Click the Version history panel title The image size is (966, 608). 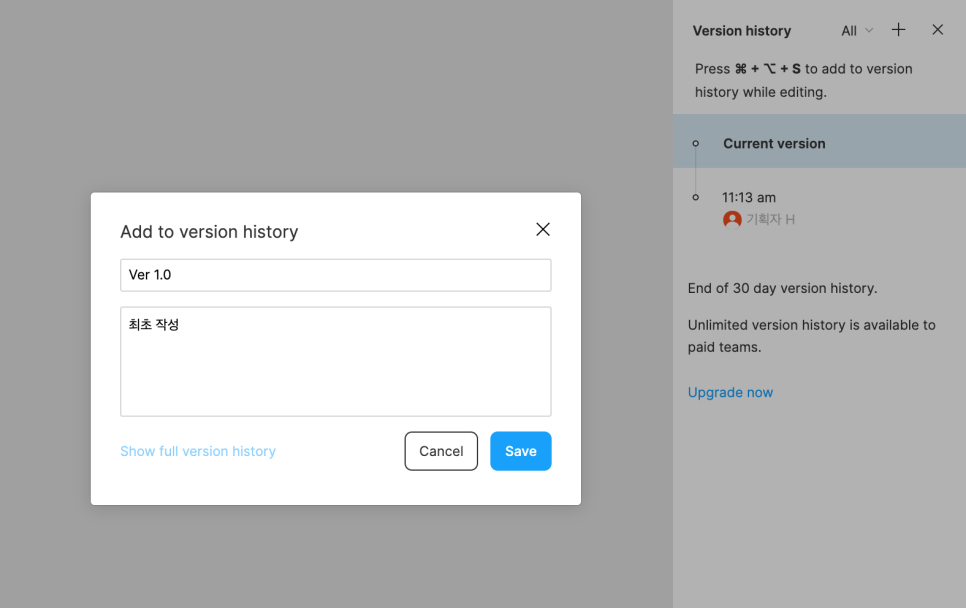click(x=742, y=31)
